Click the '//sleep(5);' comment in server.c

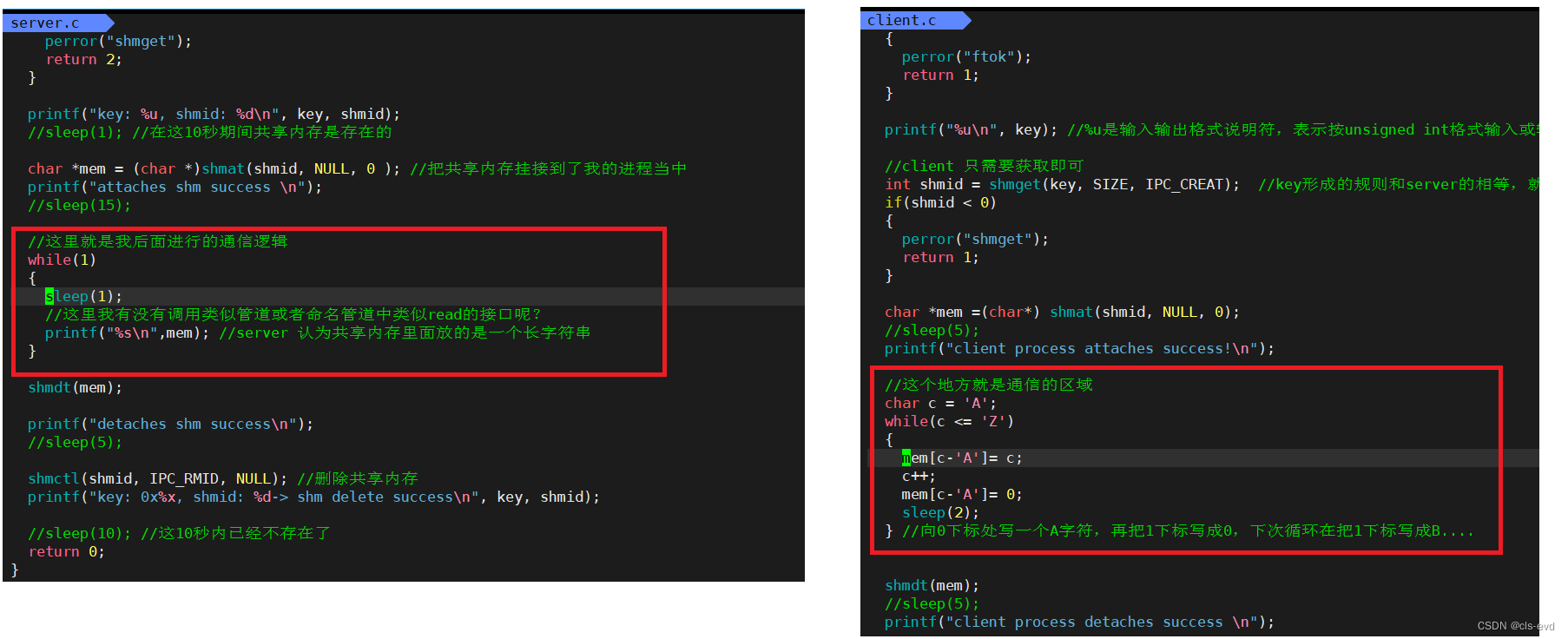(x=75, y=442)
